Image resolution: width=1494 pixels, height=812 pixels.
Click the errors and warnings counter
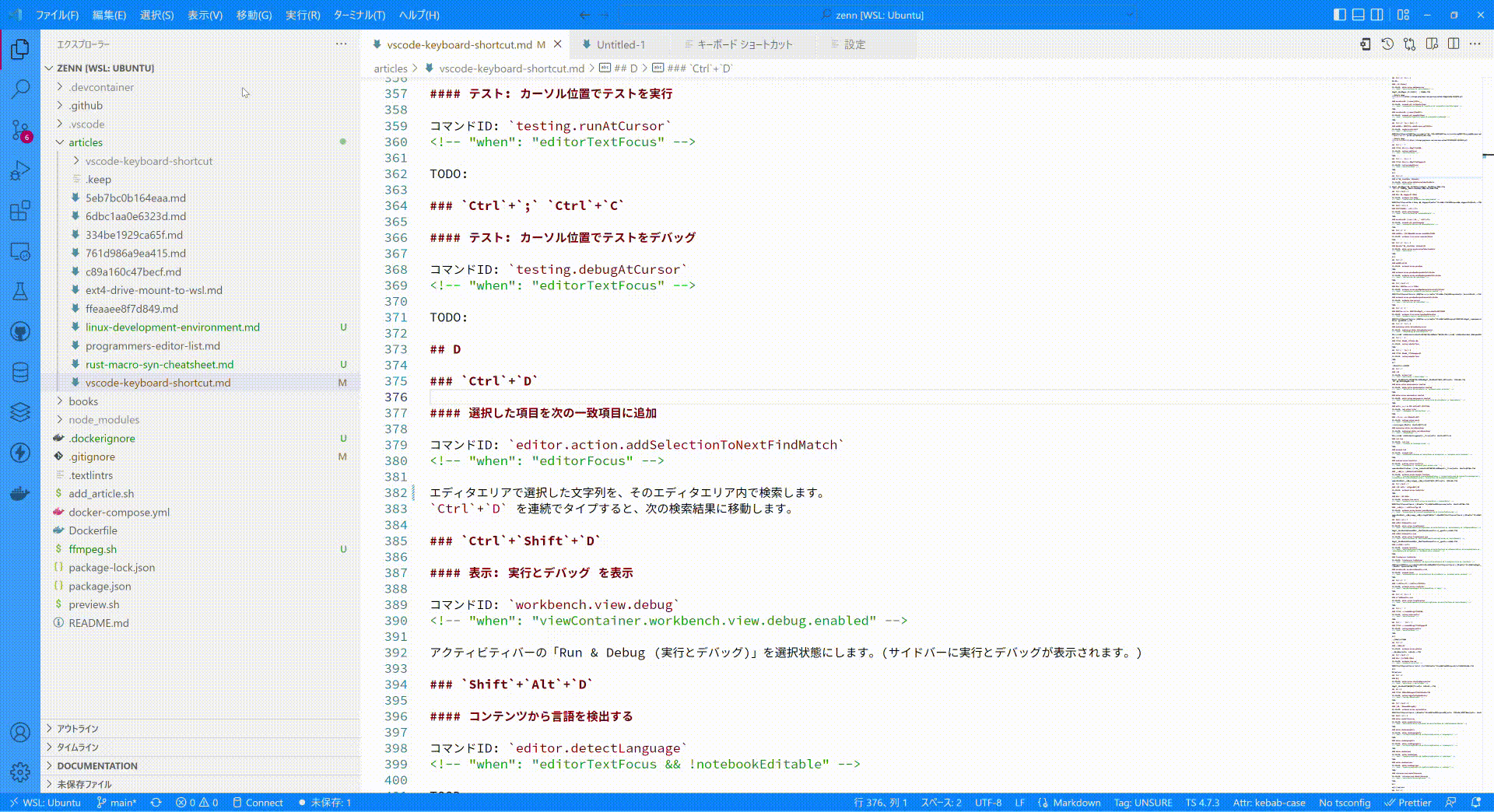[x=197, y=803]
